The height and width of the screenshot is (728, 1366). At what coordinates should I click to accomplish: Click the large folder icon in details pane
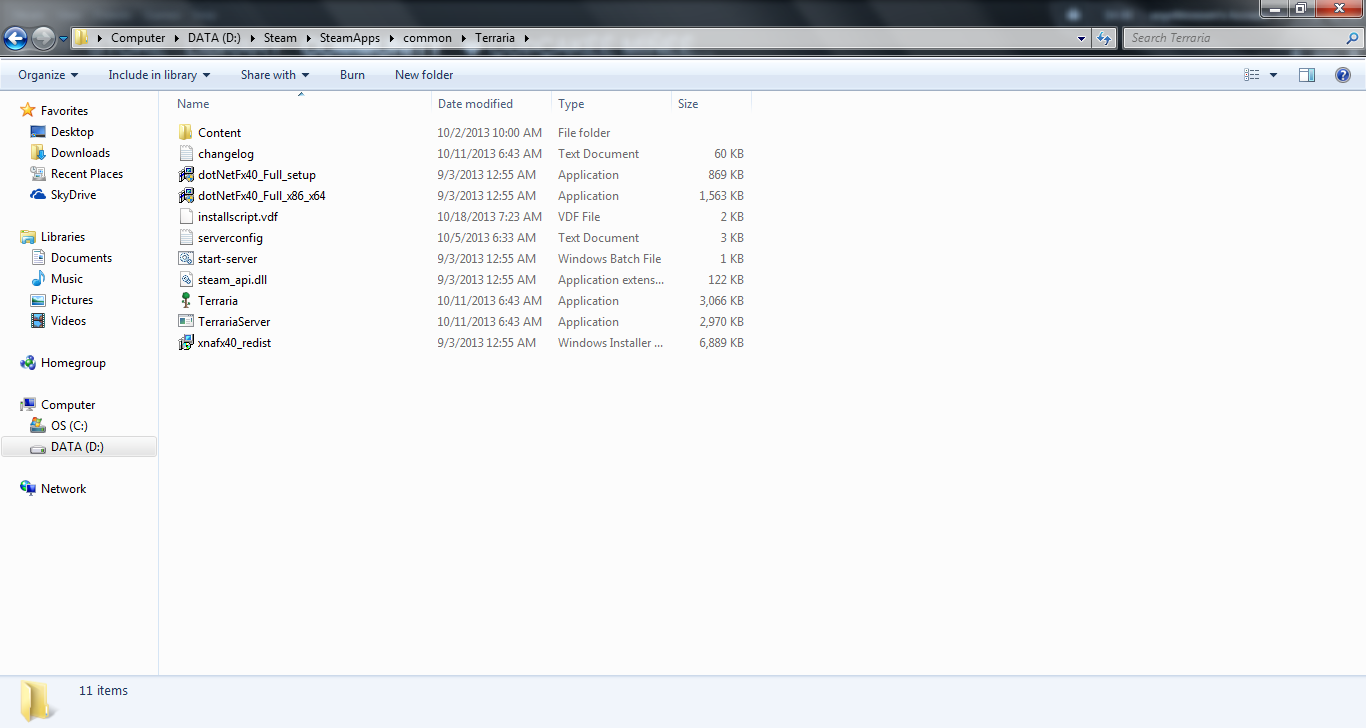point(38,701)
